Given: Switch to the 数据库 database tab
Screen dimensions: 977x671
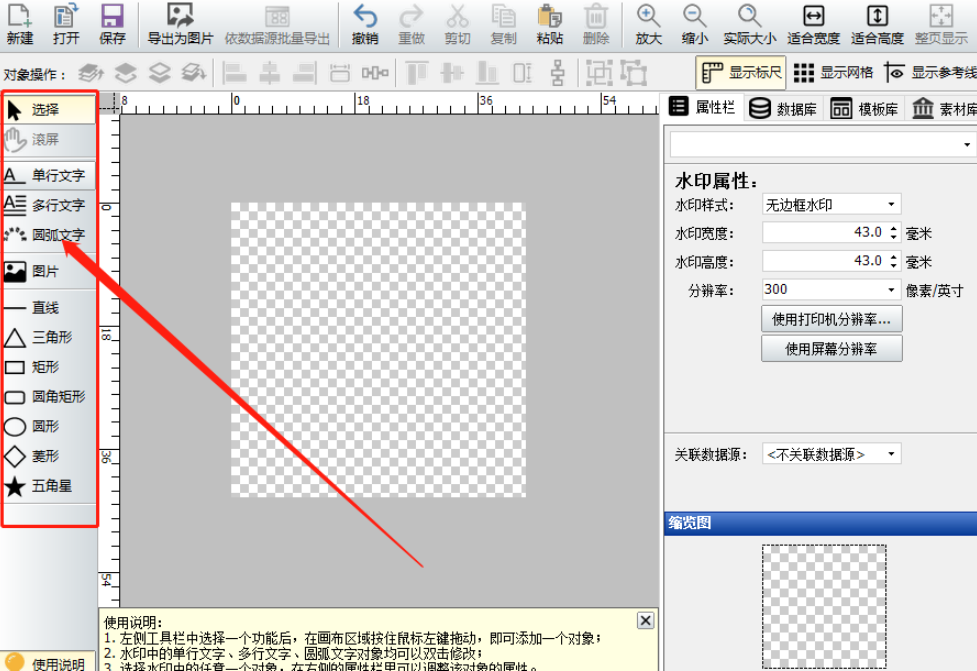Looking at the screenshot, I should coord(784,109).
